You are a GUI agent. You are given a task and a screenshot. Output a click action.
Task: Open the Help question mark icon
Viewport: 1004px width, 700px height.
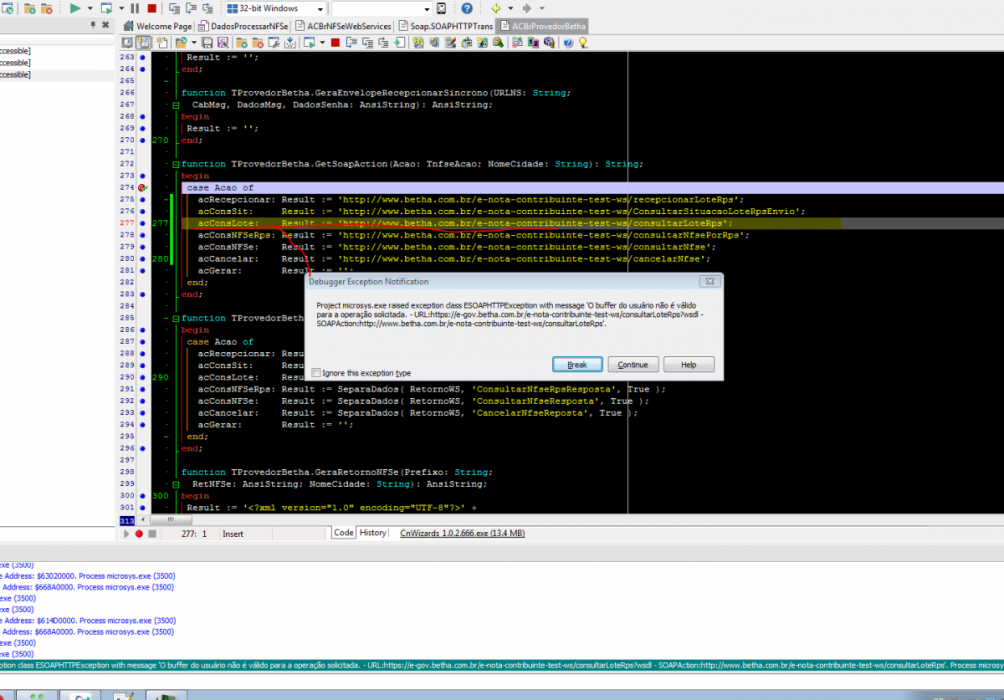(467, 8)
